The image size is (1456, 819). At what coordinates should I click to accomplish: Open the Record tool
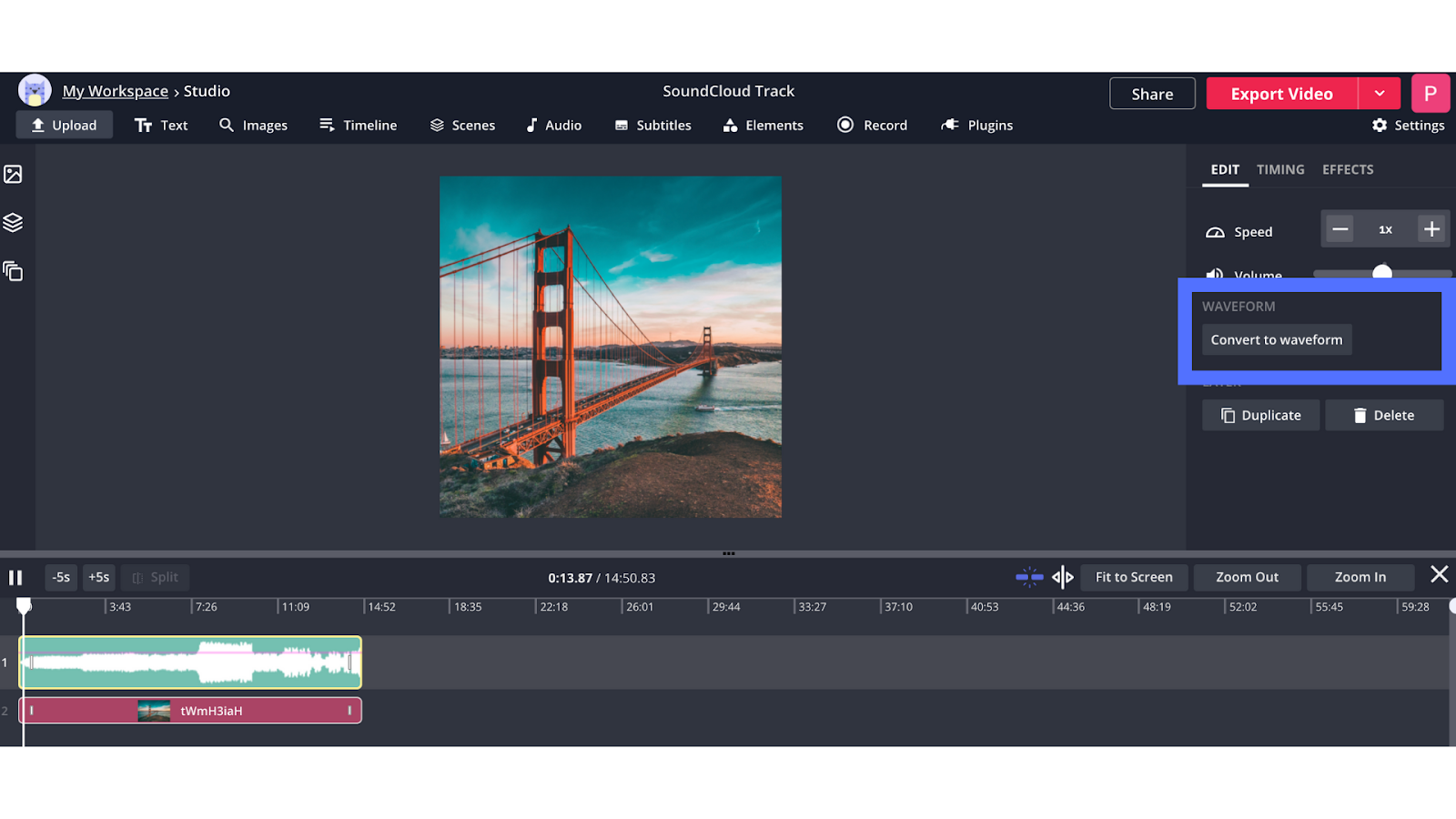pyautogui.click(x=872, y=125)
